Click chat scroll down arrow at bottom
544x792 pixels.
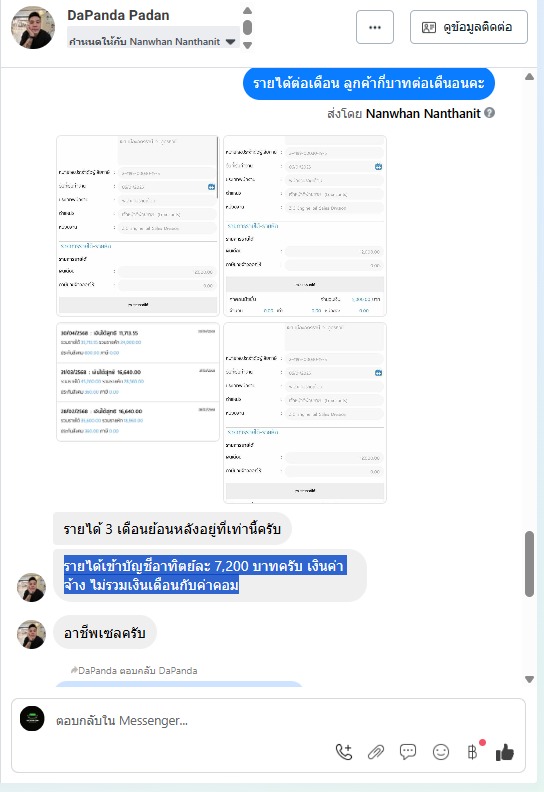(529, 679)
